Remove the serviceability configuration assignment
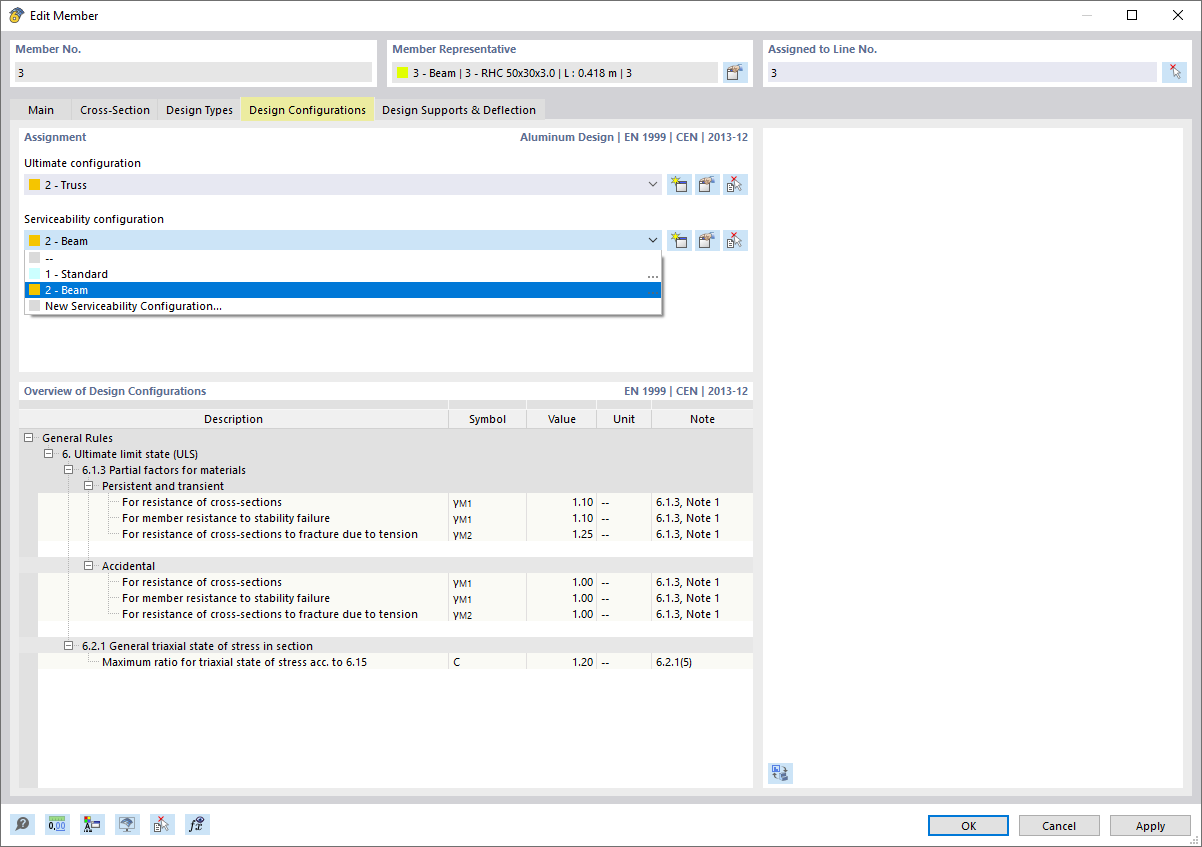The width and height of the screenshot is (1202, 847). click(x=735, y=240)
